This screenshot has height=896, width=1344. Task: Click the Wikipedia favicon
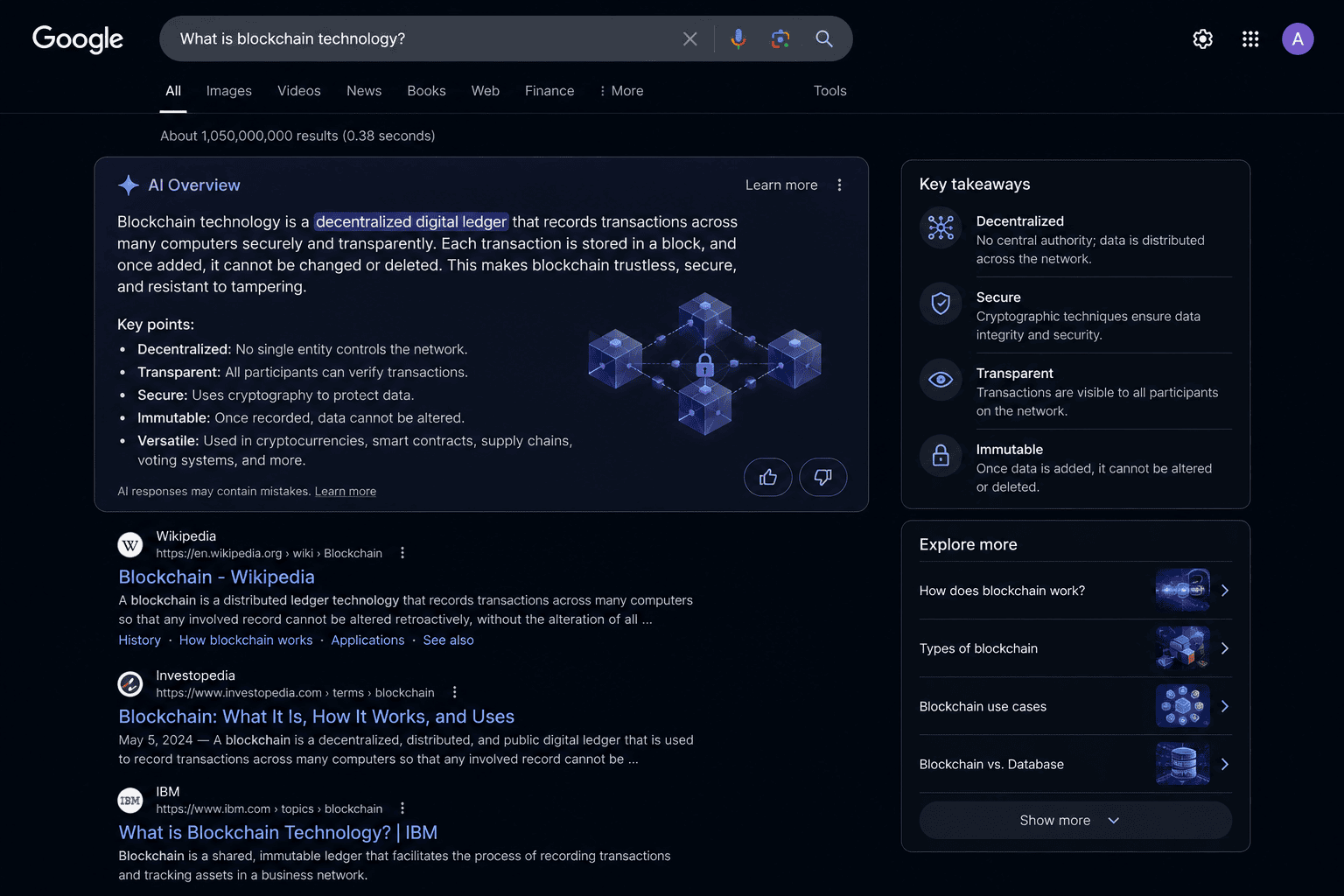click(130, 545)
